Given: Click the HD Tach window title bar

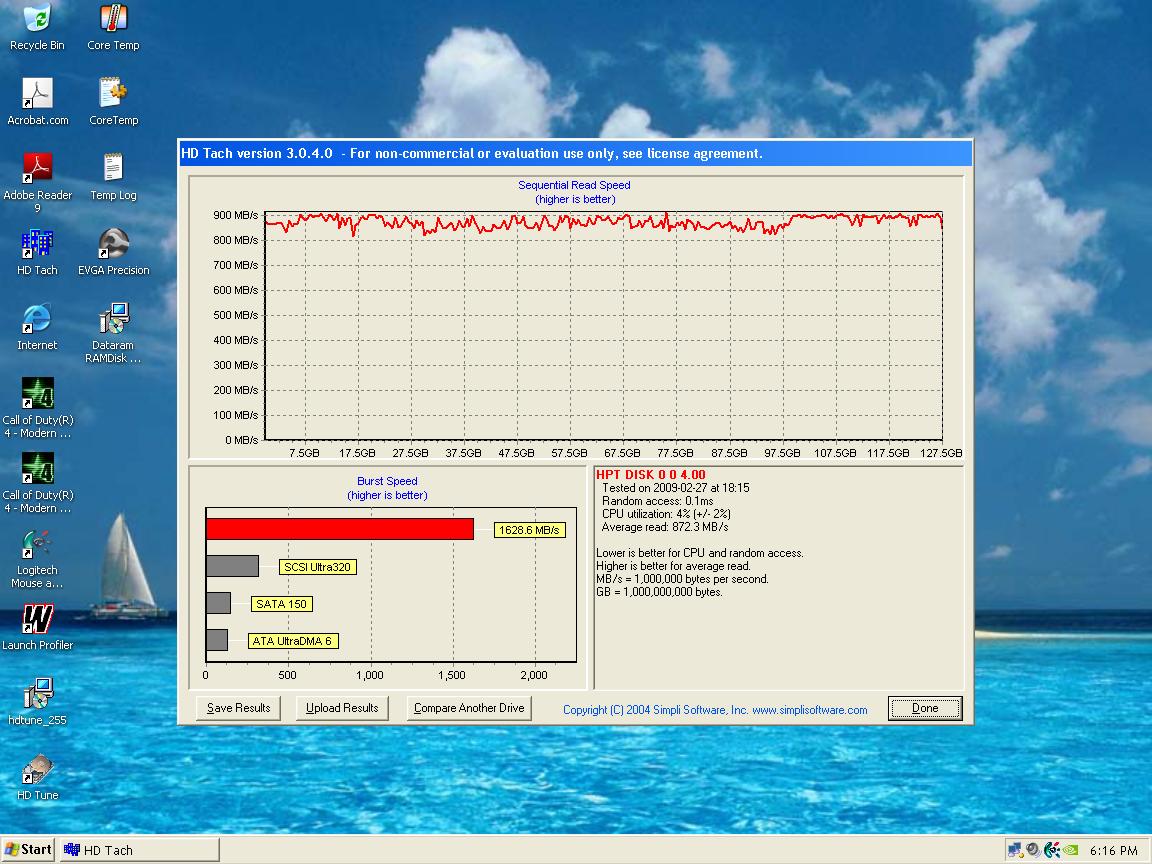Looking at the screenshot, I should (x=576, y=154).
